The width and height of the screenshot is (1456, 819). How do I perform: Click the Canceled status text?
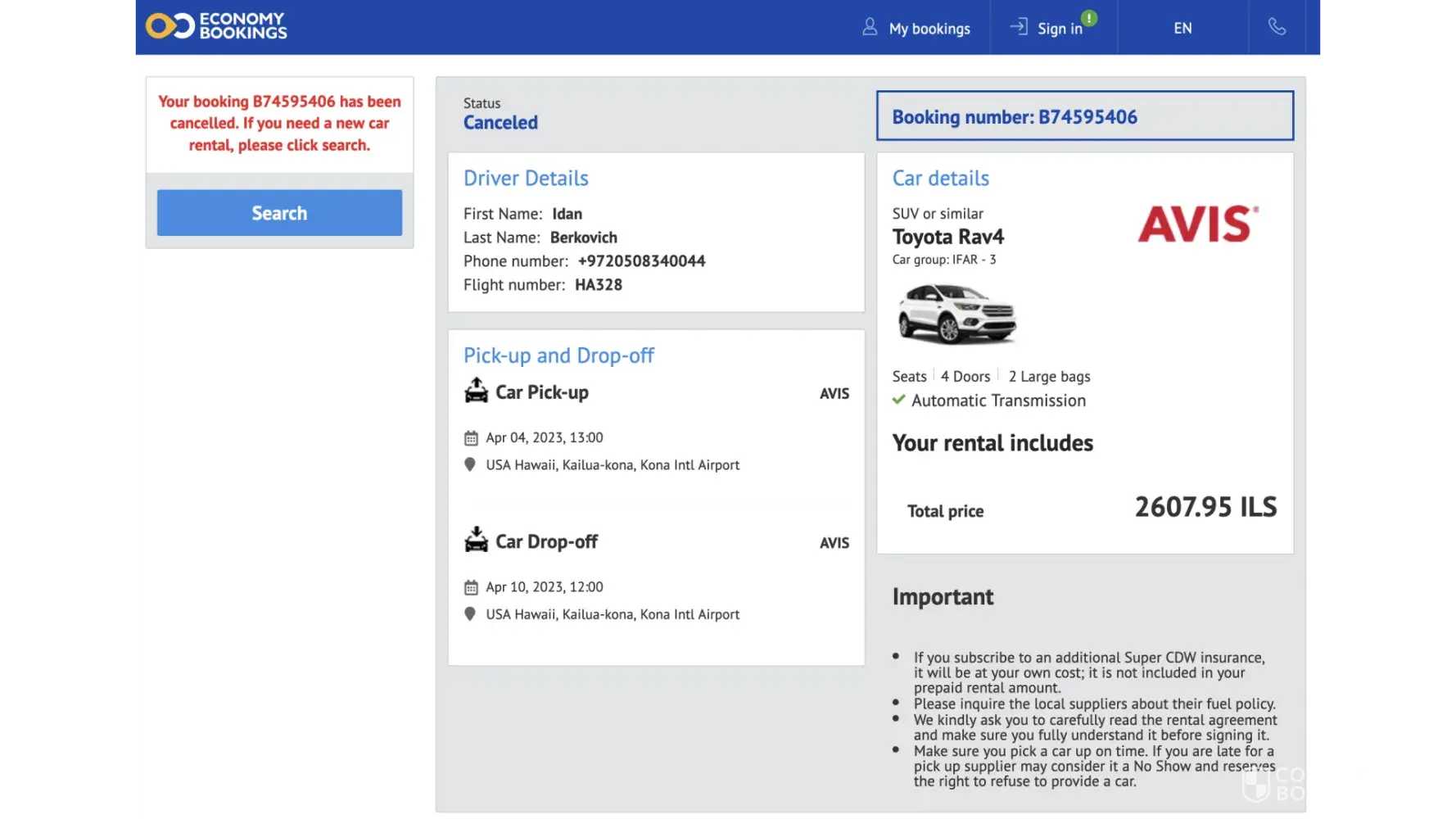[500, 123]
